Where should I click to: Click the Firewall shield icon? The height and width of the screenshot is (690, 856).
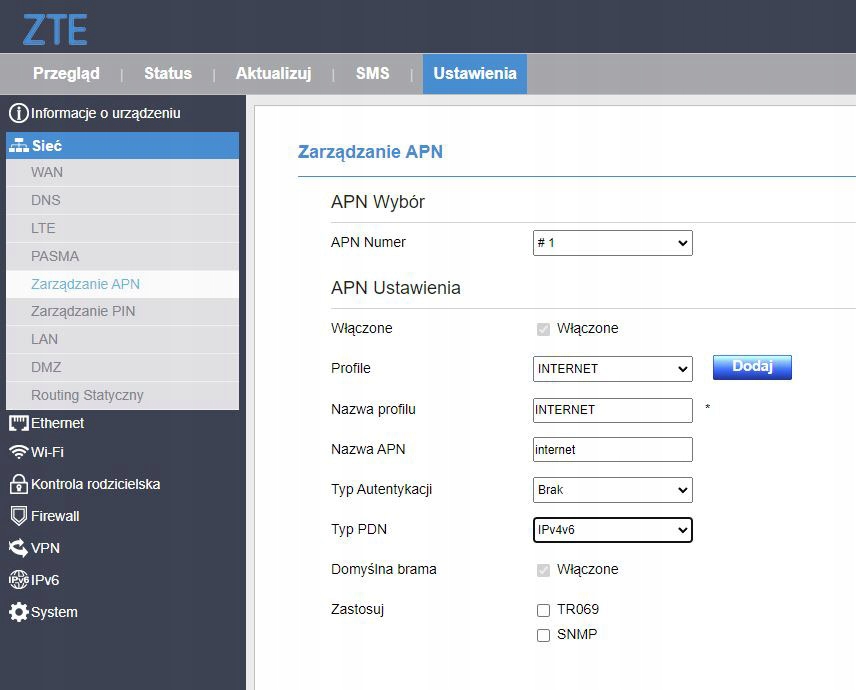point(18,516)
